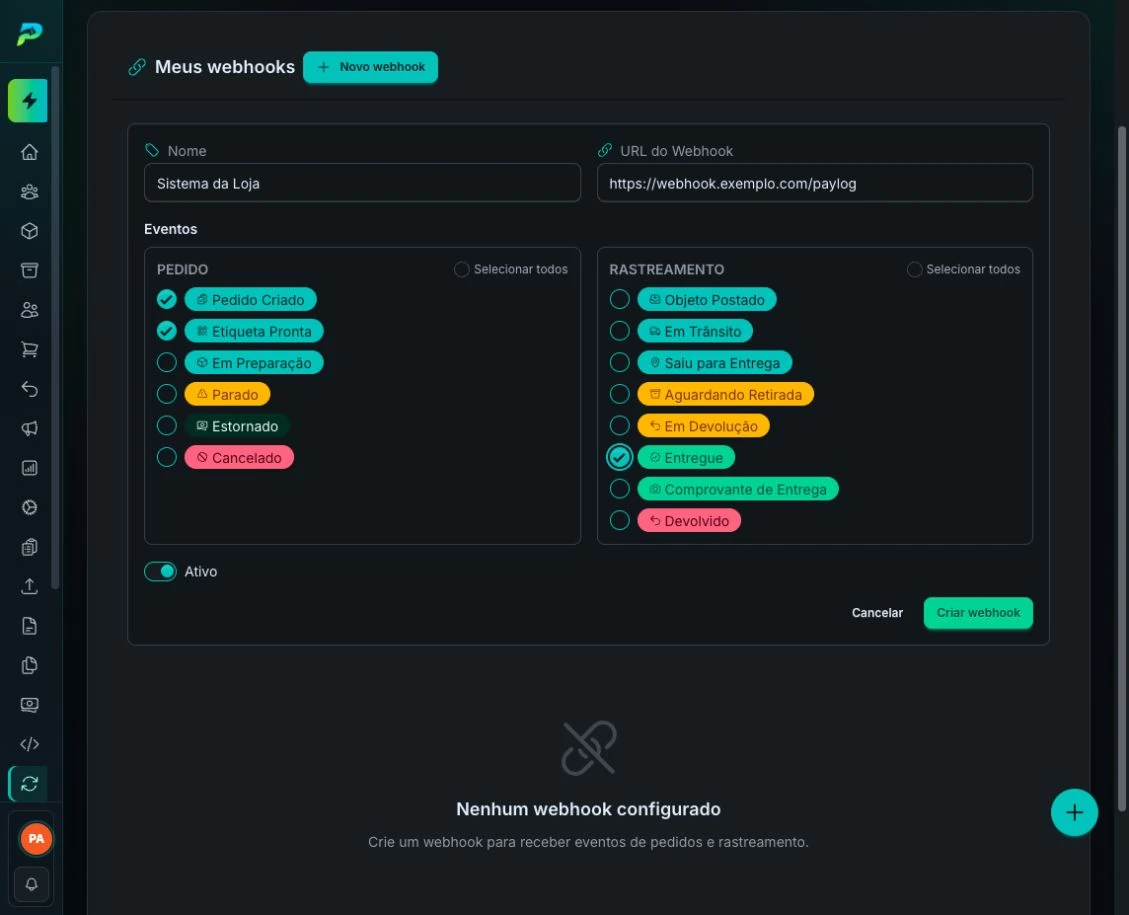Uncheck the Pedido Criado event
The image size is (1129, 915).
click(167, 299)
